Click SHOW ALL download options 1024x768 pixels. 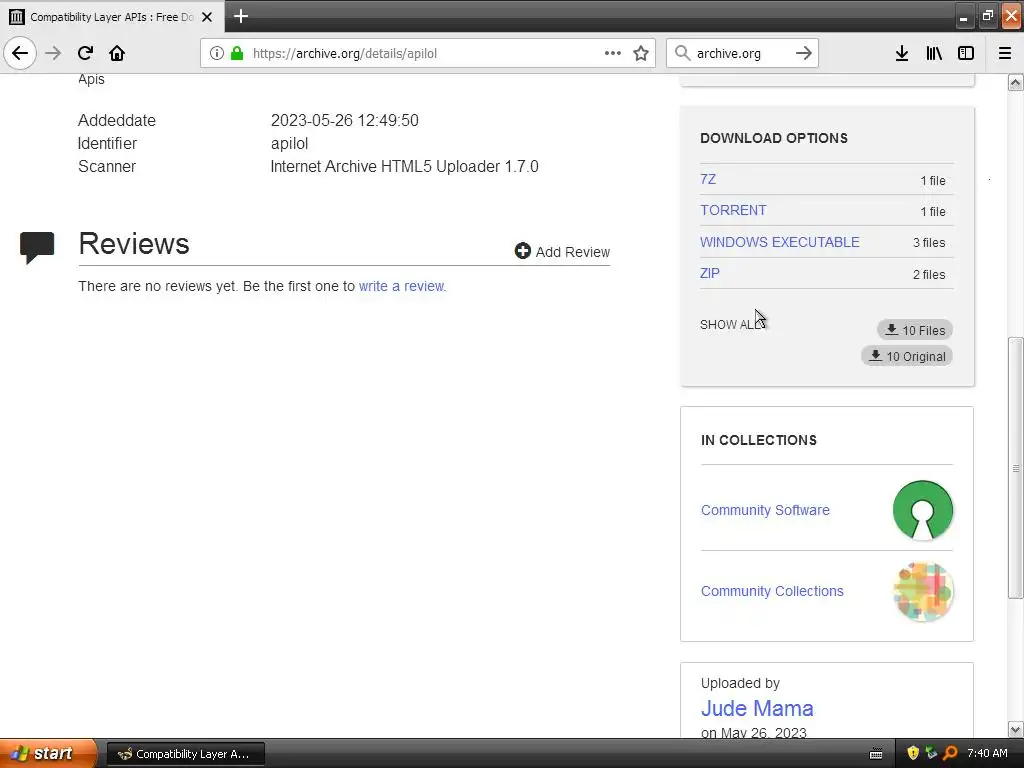[732, 325]
